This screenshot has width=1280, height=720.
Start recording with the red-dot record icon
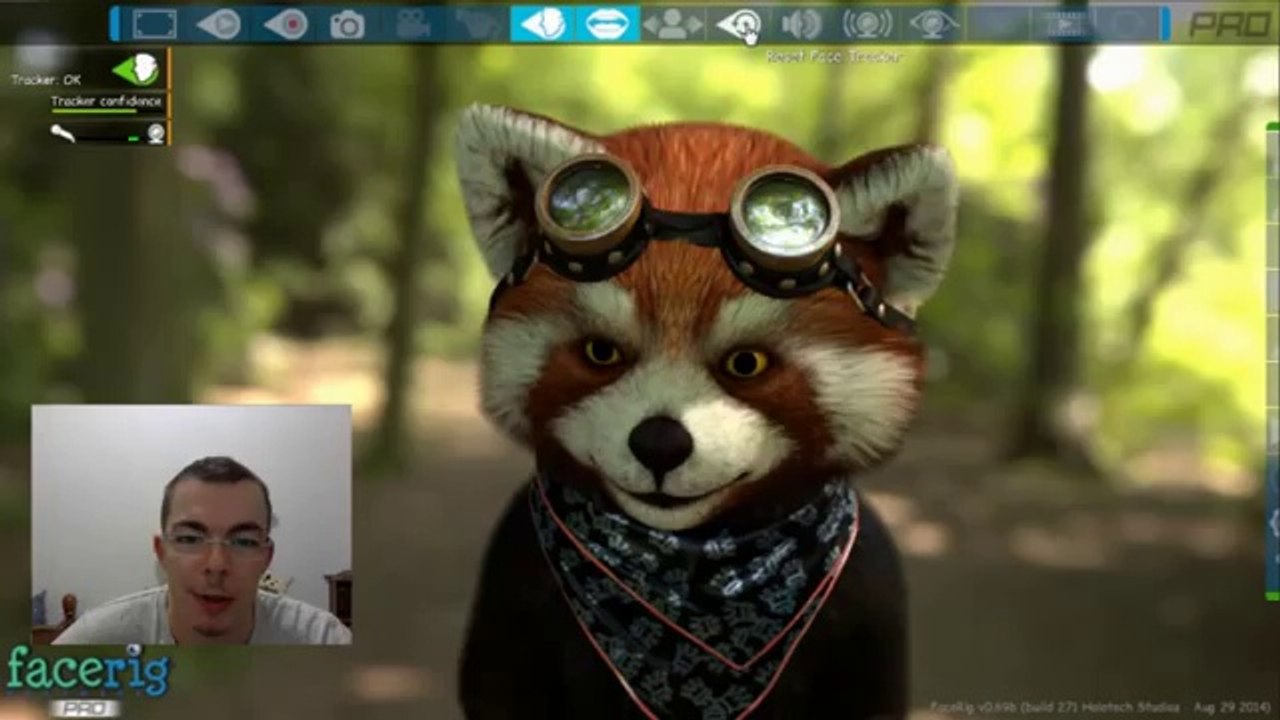(x=286, y=24)
